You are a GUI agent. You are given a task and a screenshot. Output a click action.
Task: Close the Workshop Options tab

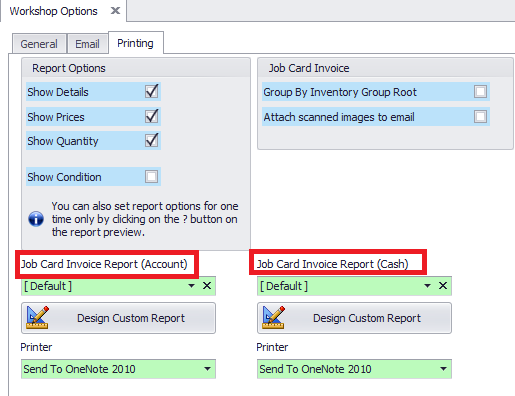click(115, 11)
